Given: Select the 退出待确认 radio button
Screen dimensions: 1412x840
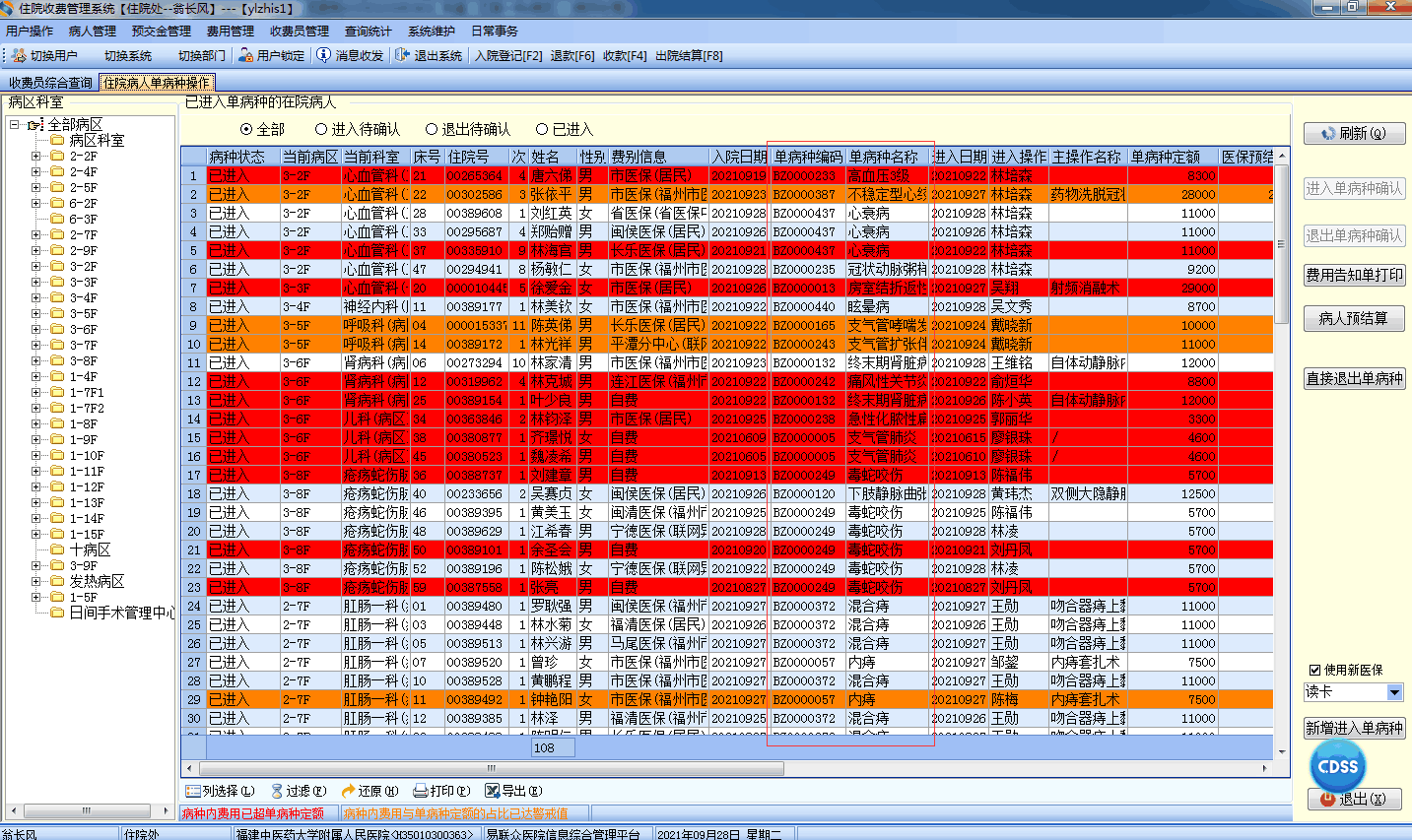Looking at the screenshot, I should tap(432, 129).
